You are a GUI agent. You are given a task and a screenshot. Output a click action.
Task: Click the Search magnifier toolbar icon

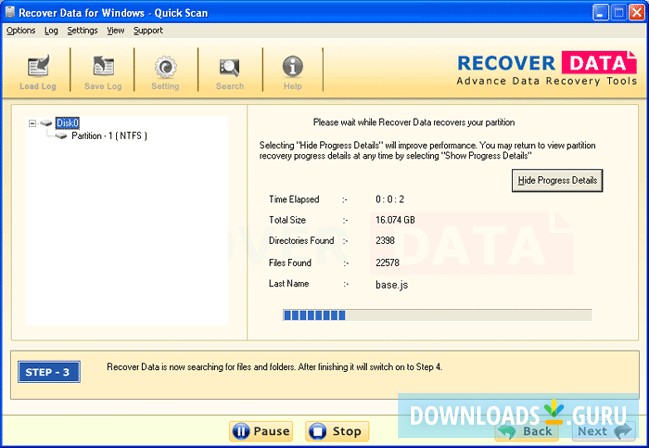(229, 67)
